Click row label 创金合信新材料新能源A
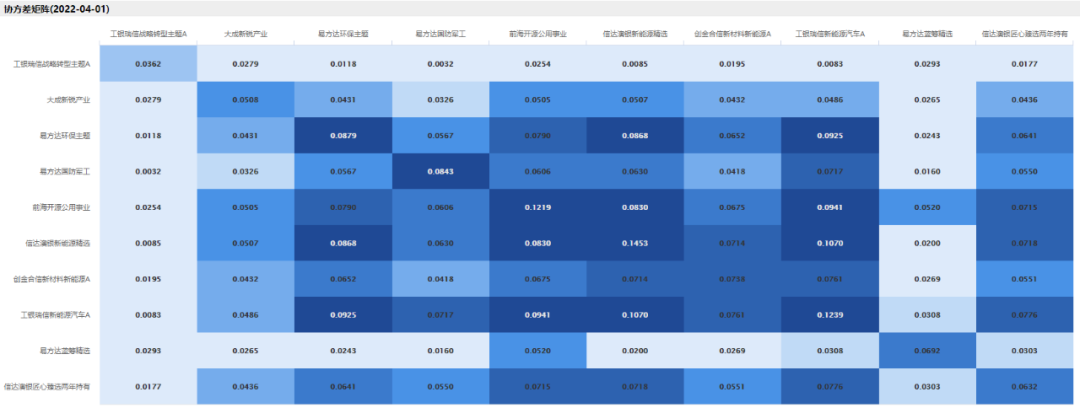The height and width of the screenshot is (408, 1080). [52, 278]
